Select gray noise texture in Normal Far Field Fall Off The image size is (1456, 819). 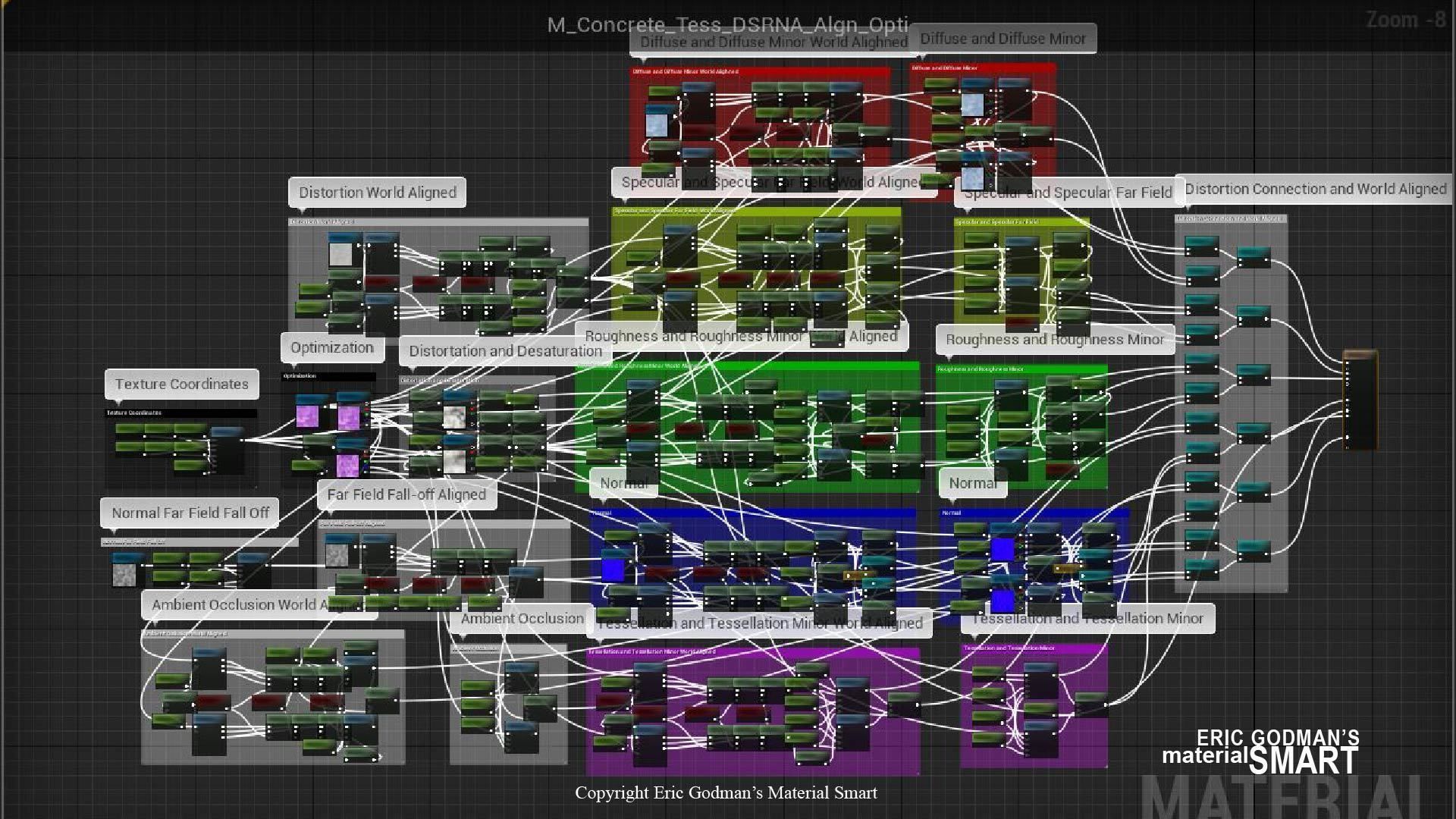point(124,574)
